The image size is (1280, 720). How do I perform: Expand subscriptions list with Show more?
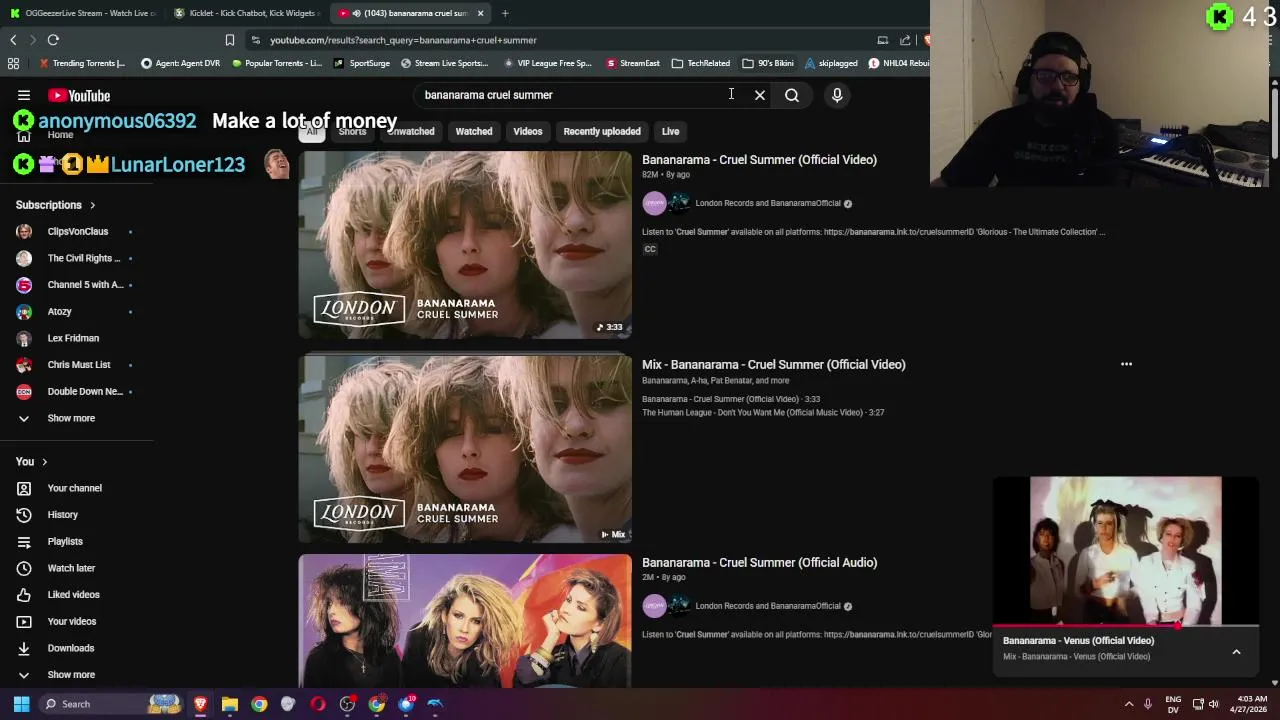(x=70, y=418)
